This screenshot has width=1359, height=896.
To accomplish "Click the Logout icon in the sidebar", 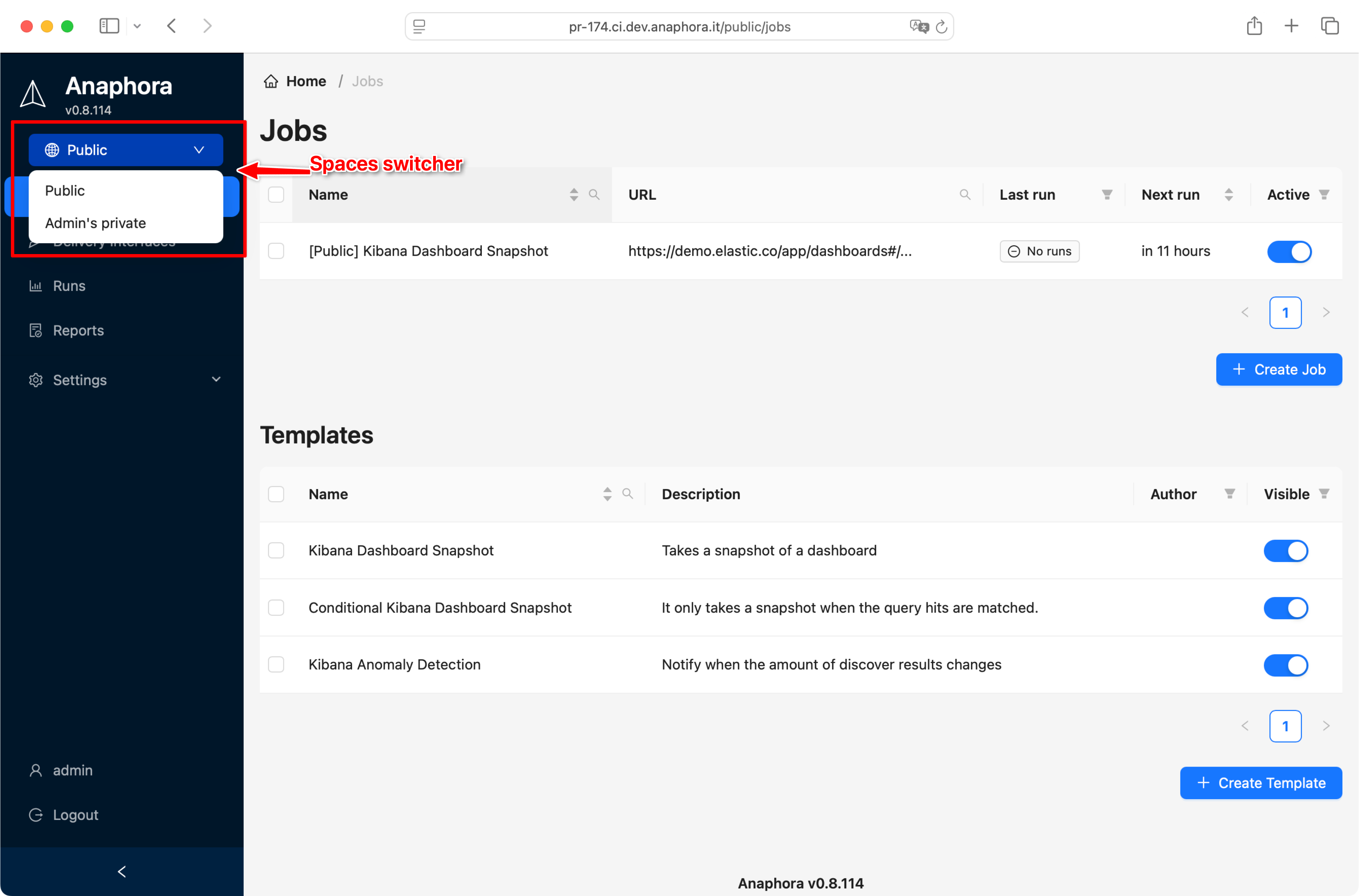I will point(35,814).
